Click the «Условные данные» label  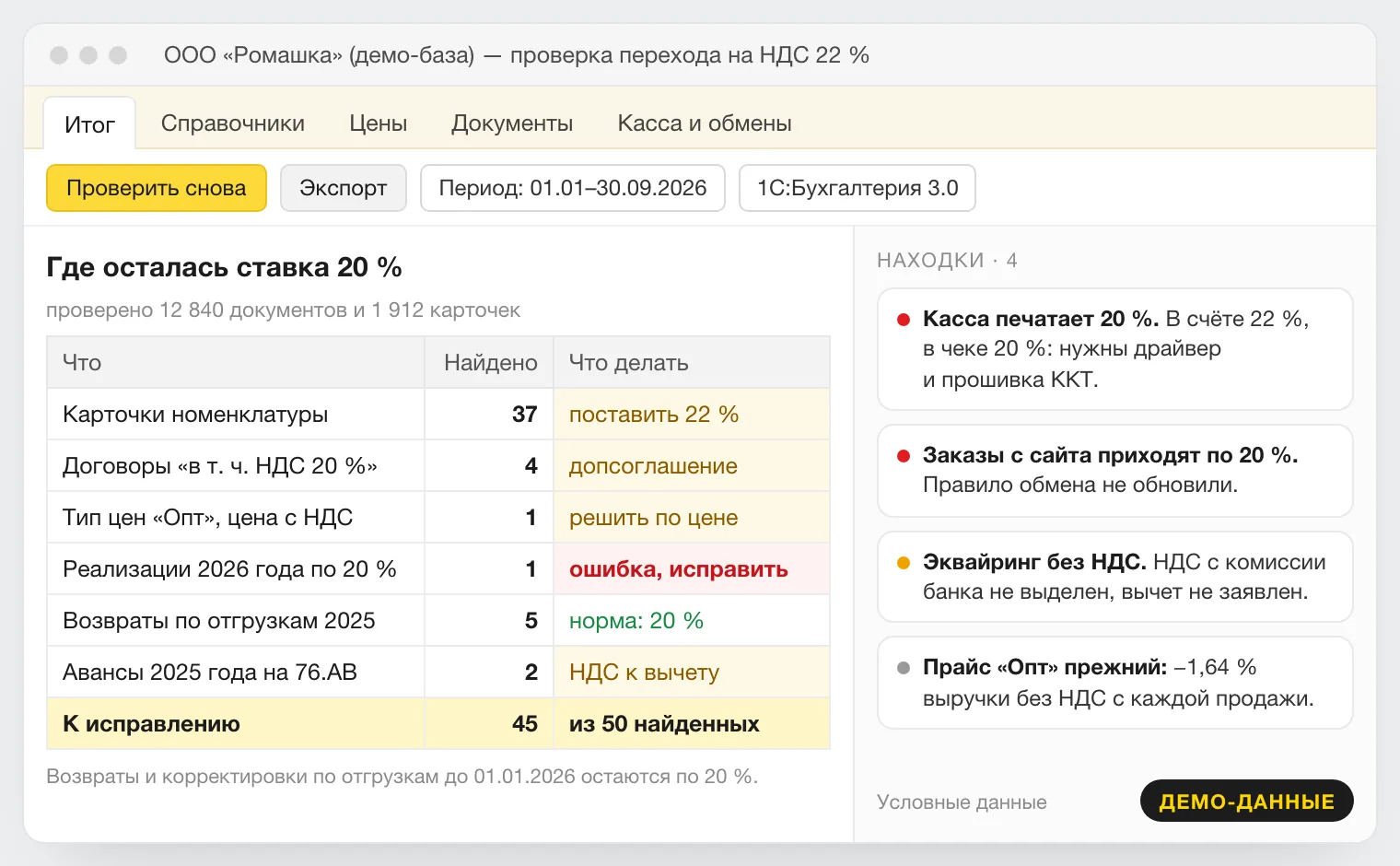tap(962, 802)
